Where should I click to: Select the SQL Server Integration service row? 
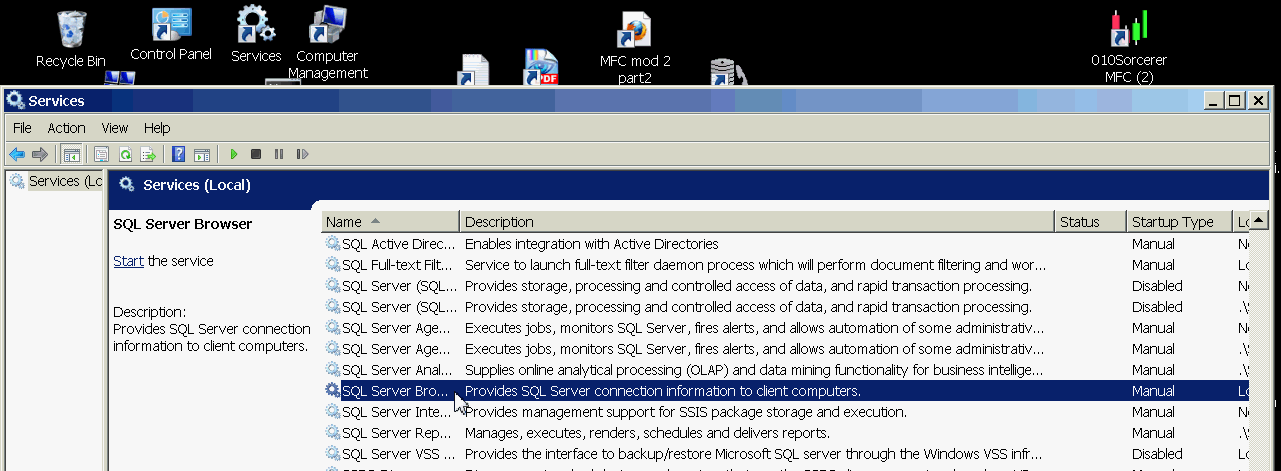(x=787, y=412)
